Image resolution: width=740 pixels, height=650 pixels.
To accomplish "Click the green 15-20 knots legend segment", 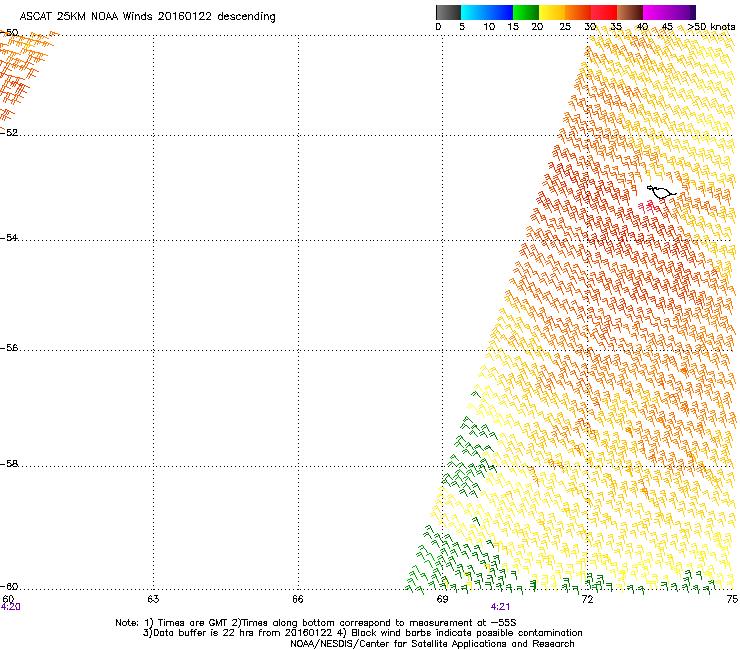I will pos(526,12).
